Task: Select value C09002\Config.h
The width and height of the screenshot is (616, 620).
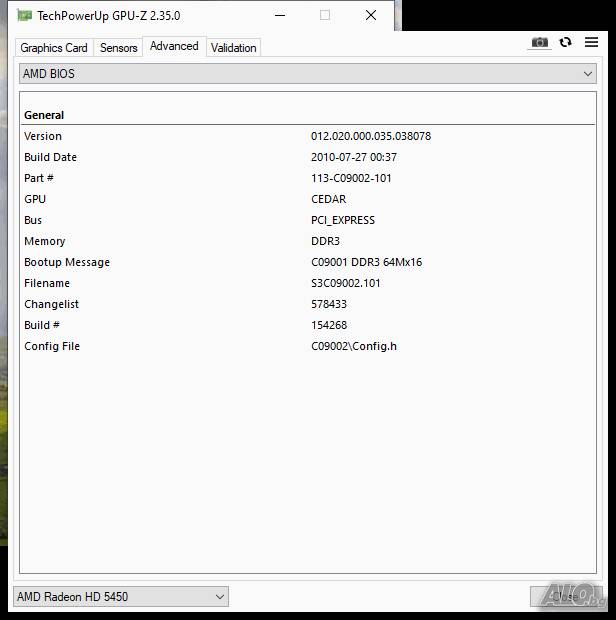Action: [x=354, y=346]
